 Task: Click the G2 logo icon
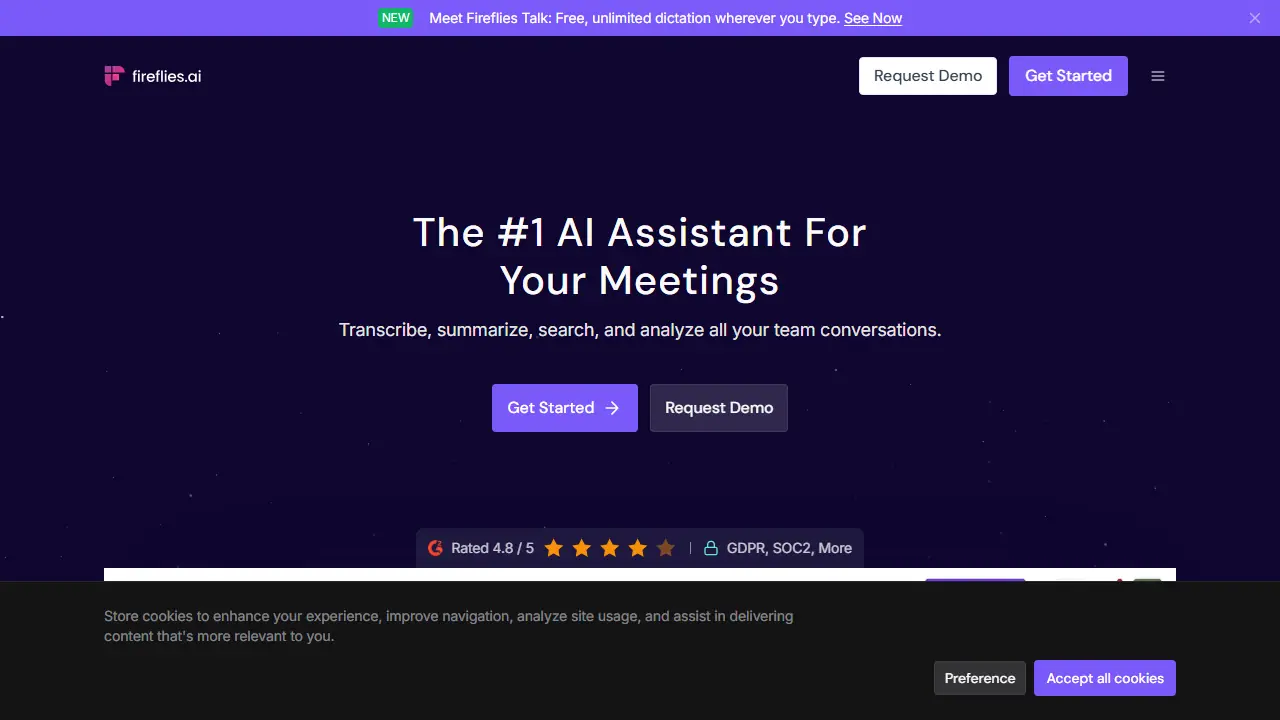pyautogui.click(x=435, y=548)
